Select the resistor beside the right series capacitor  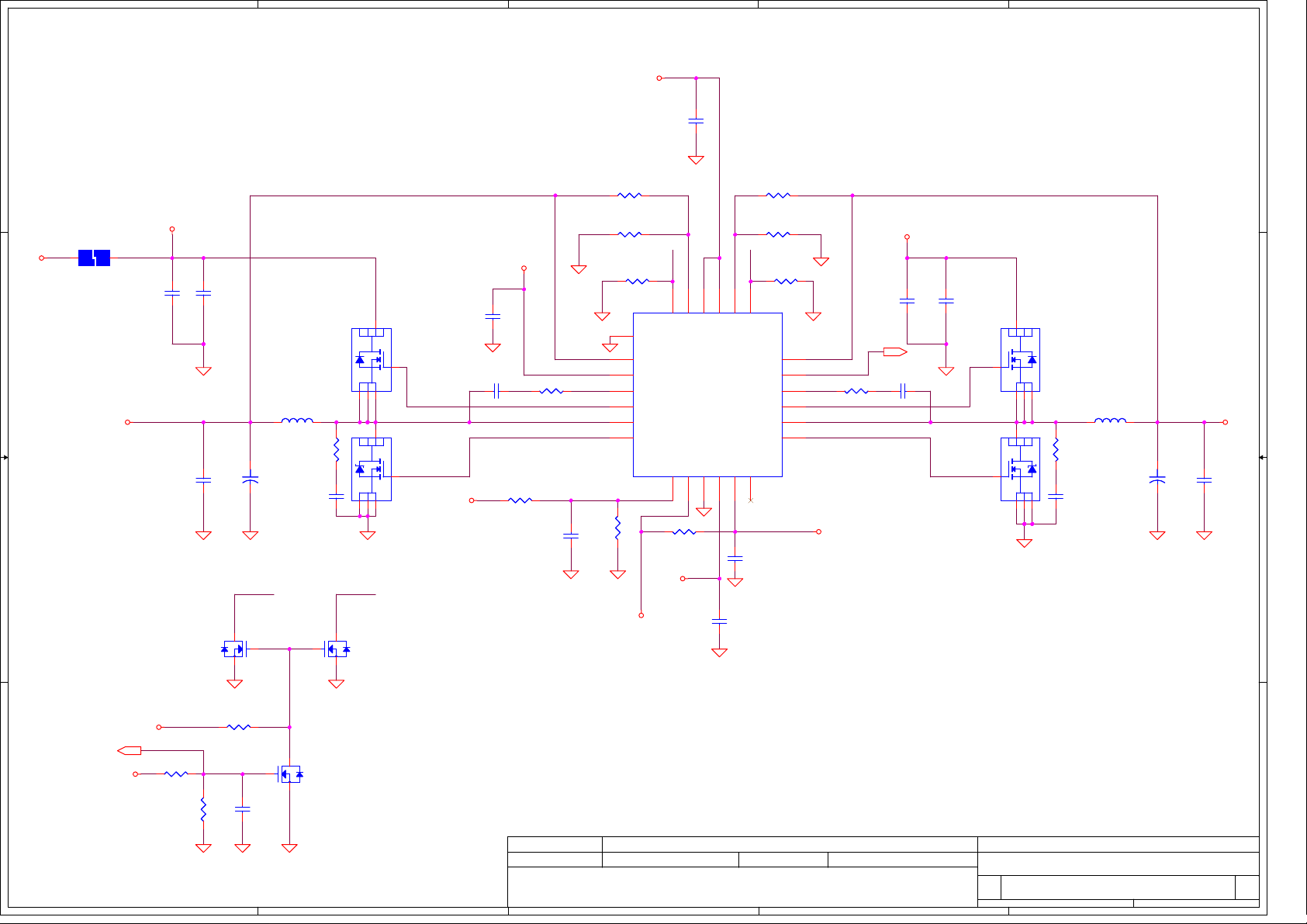[x=856, y=391]
